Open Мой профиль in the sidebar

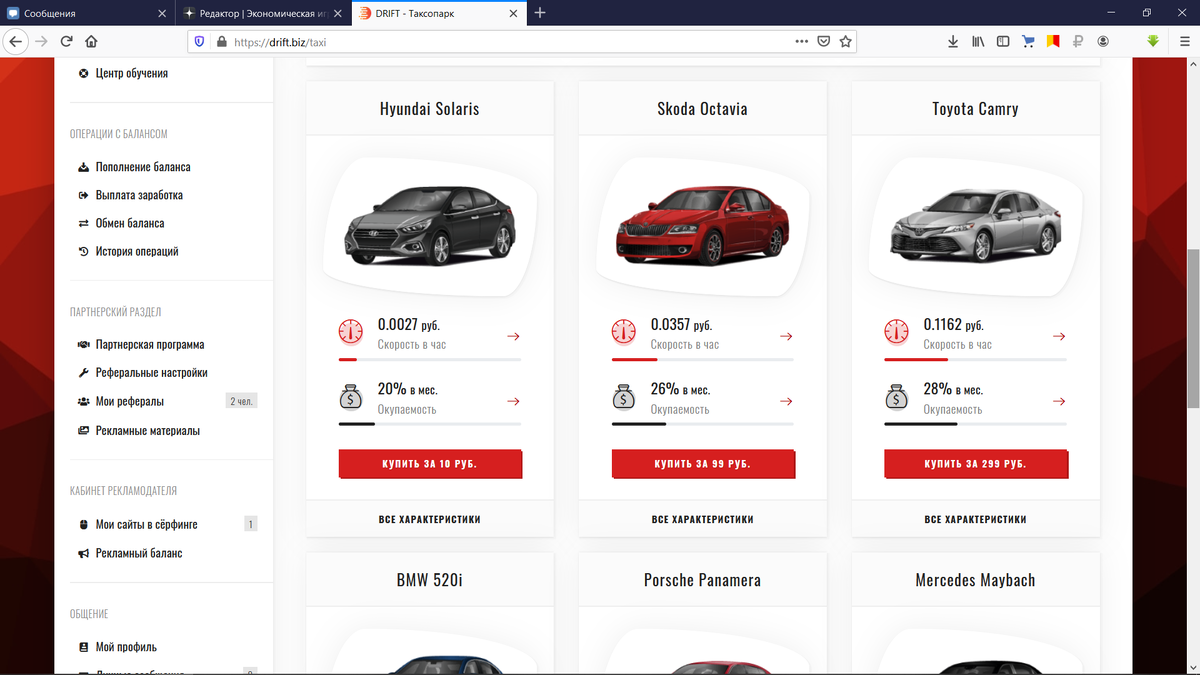coord(117,647)
